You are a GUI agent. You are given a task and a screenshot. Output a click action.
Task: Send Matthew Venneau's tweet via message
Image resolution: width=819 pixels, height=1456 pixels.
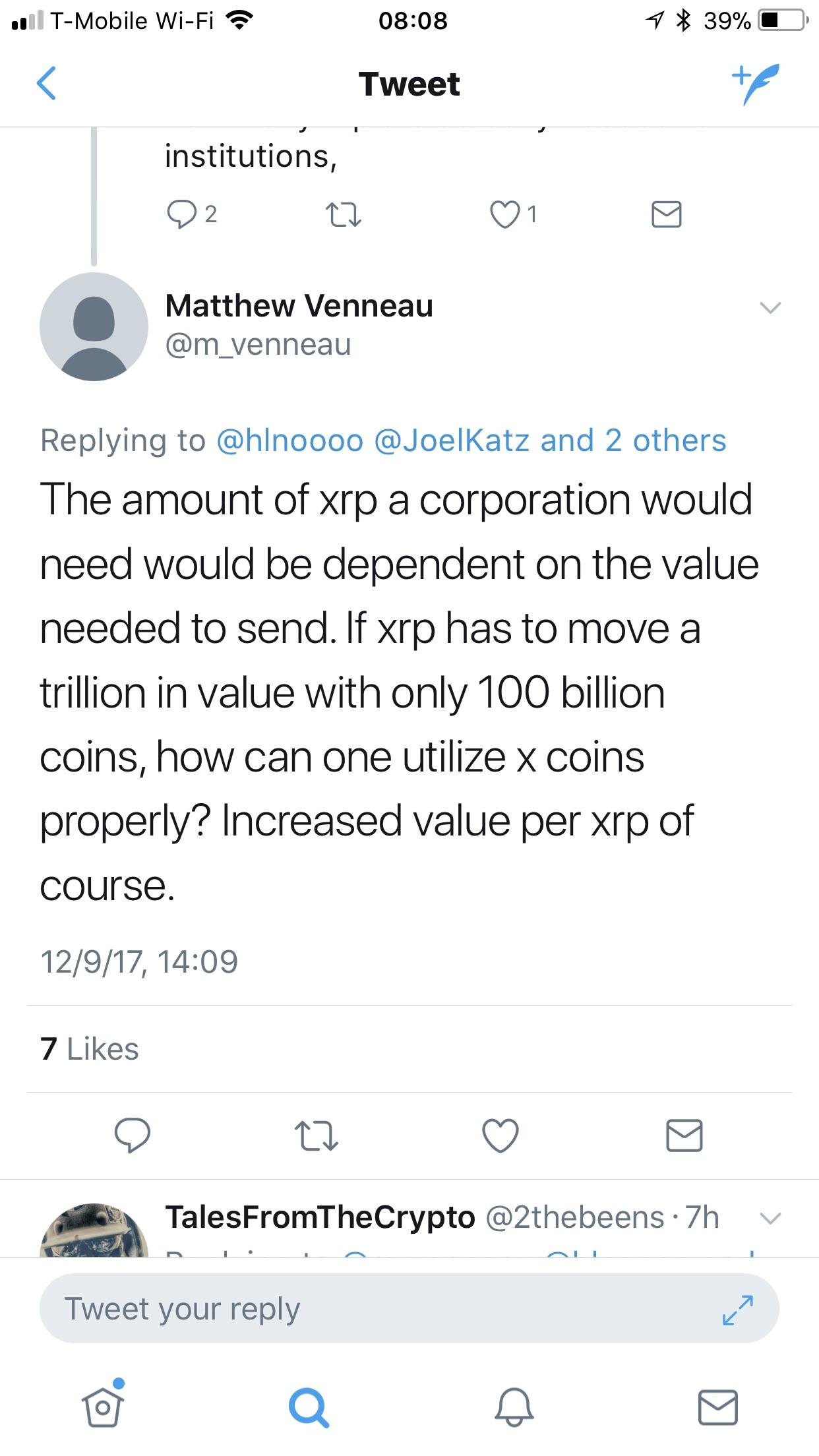684,1135
